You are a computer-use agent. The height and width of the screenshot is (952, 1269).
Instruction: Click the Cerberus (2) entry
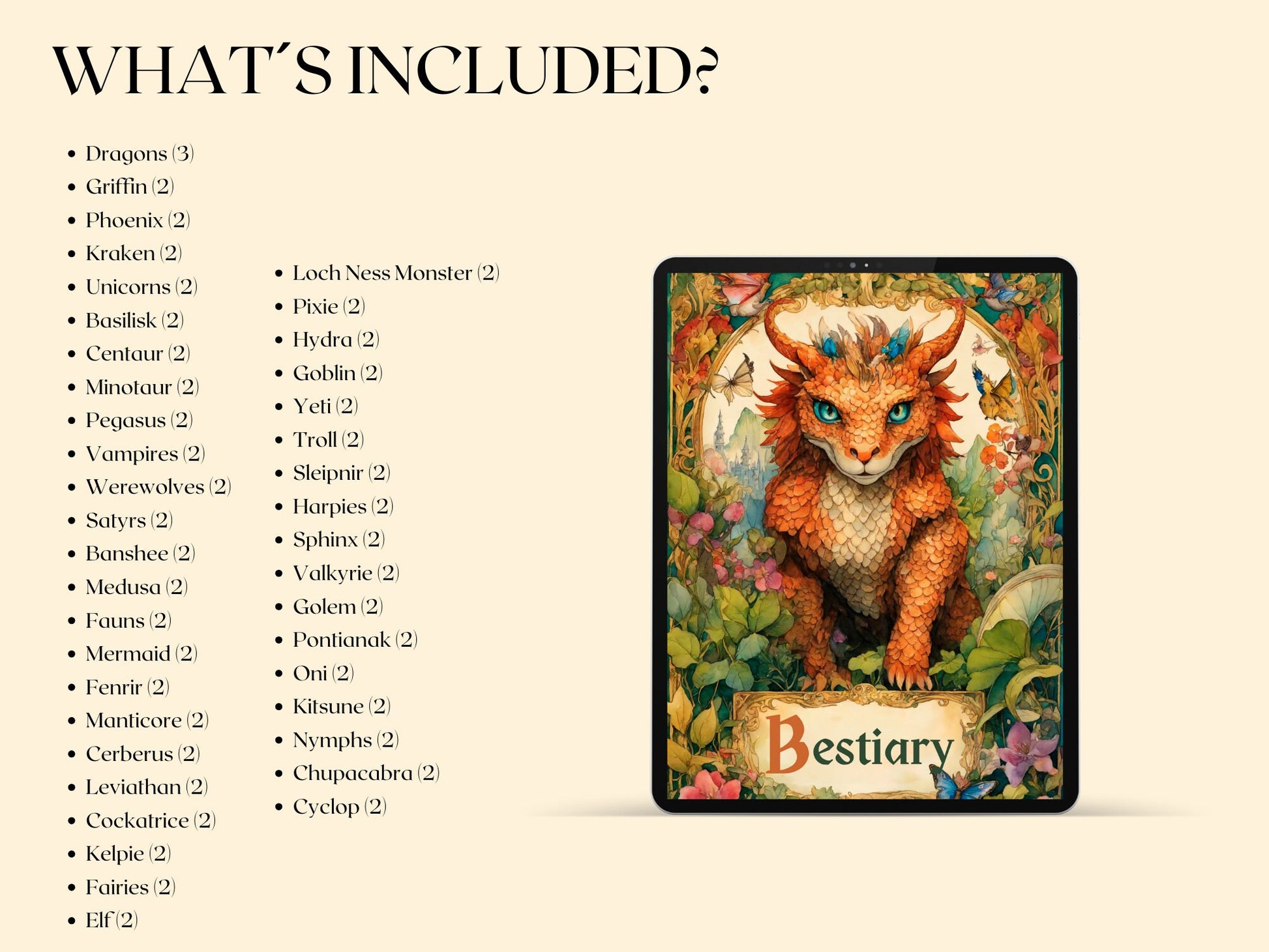coord(142,754)
